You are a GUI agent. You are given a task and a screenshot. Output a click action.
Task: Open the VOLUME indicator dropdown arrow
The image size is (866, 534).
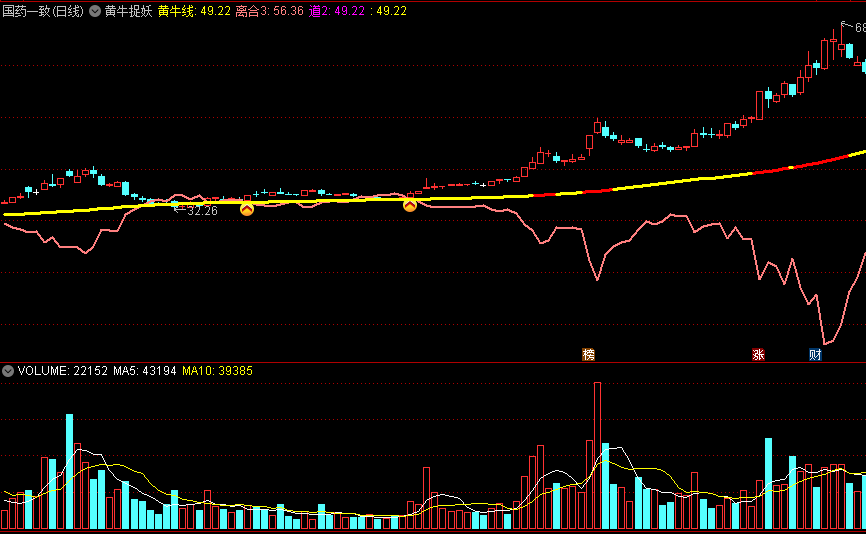[x=8, y=371]
